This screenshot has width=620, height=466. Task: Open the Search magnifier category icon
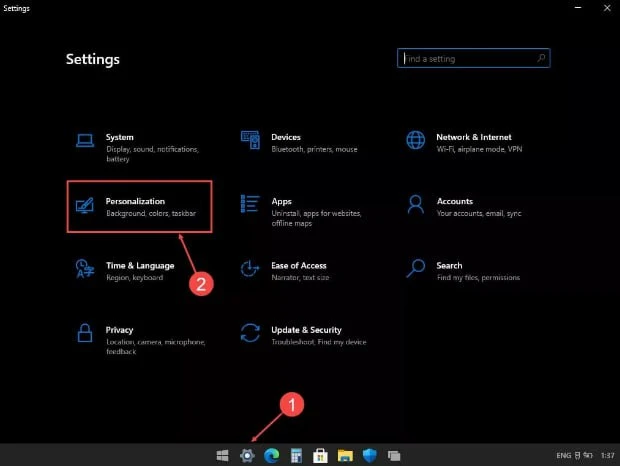[416, 268]
